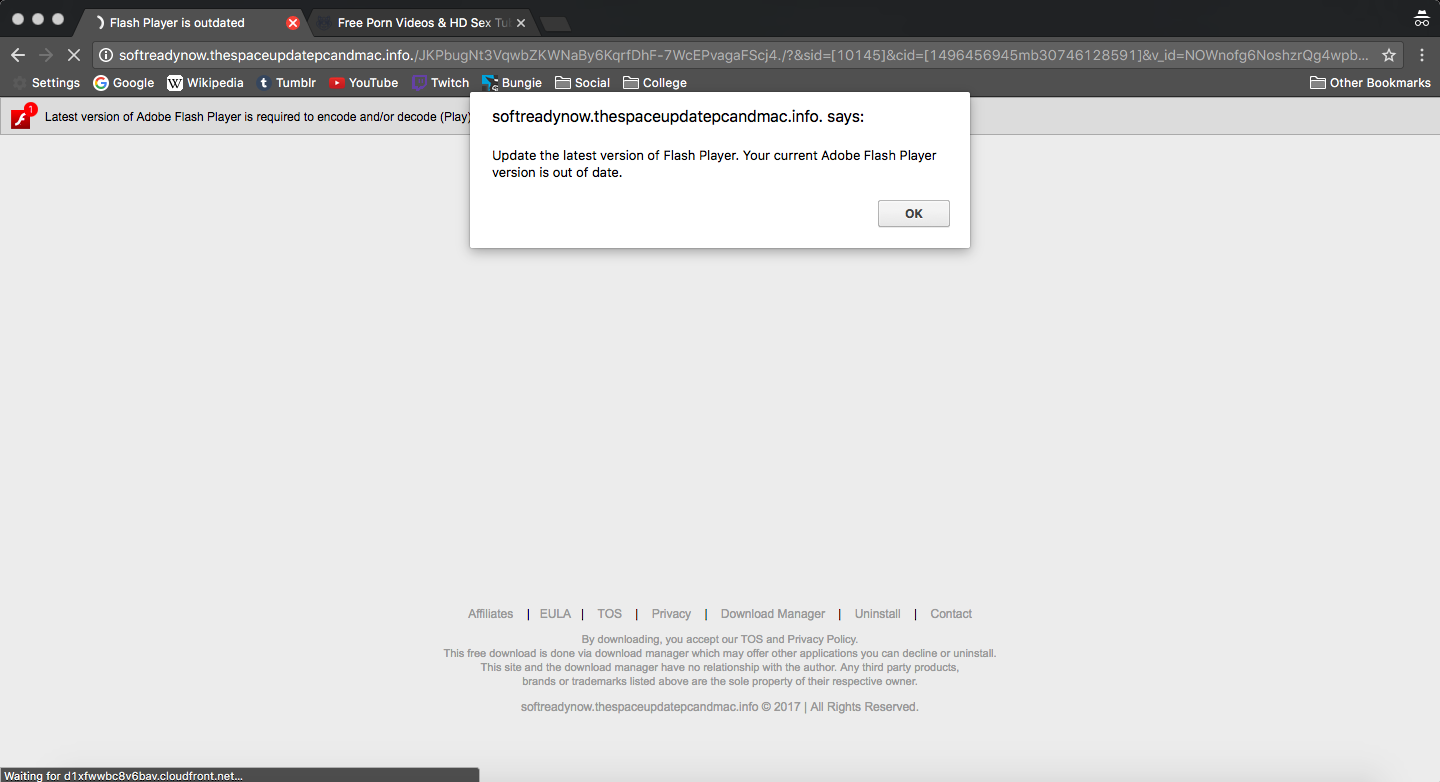This screenshot has height=782, width=1440.
Task: Open the Privacy footer link
Action: (671, 614)
